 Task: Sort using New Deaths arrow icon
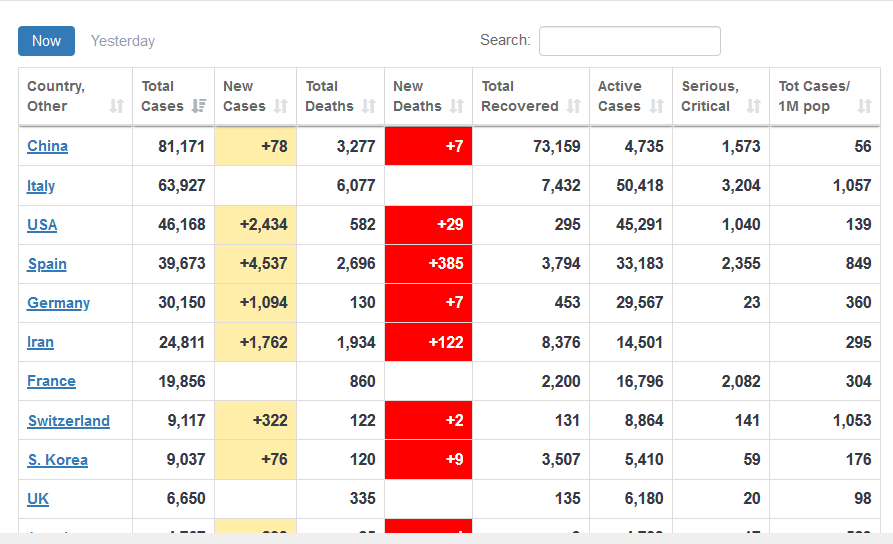457,106
